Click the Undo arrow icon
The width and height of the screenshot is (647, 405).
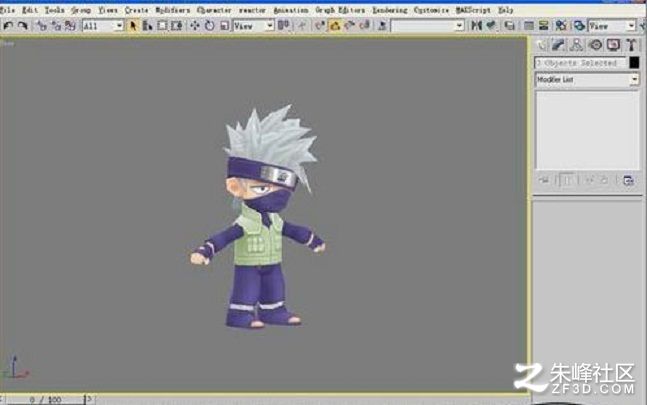8,26
